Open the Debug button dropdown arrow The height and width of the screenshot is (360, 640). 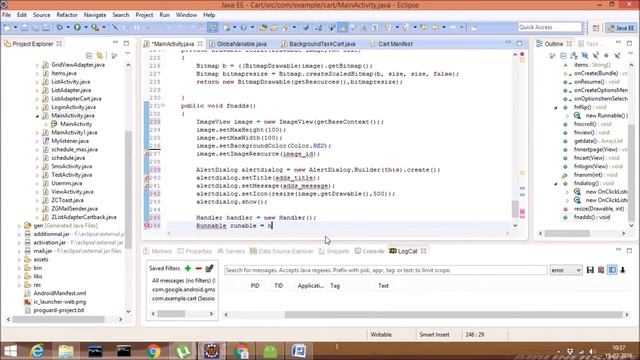click(x=68, y=27)
